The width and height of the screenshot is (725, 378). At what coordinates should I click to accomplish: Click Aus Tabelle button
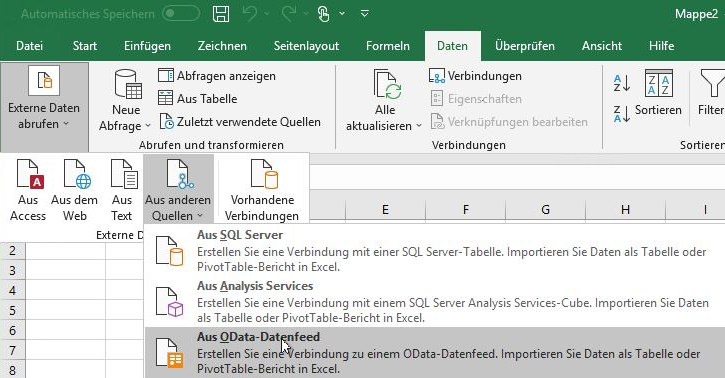197,98
